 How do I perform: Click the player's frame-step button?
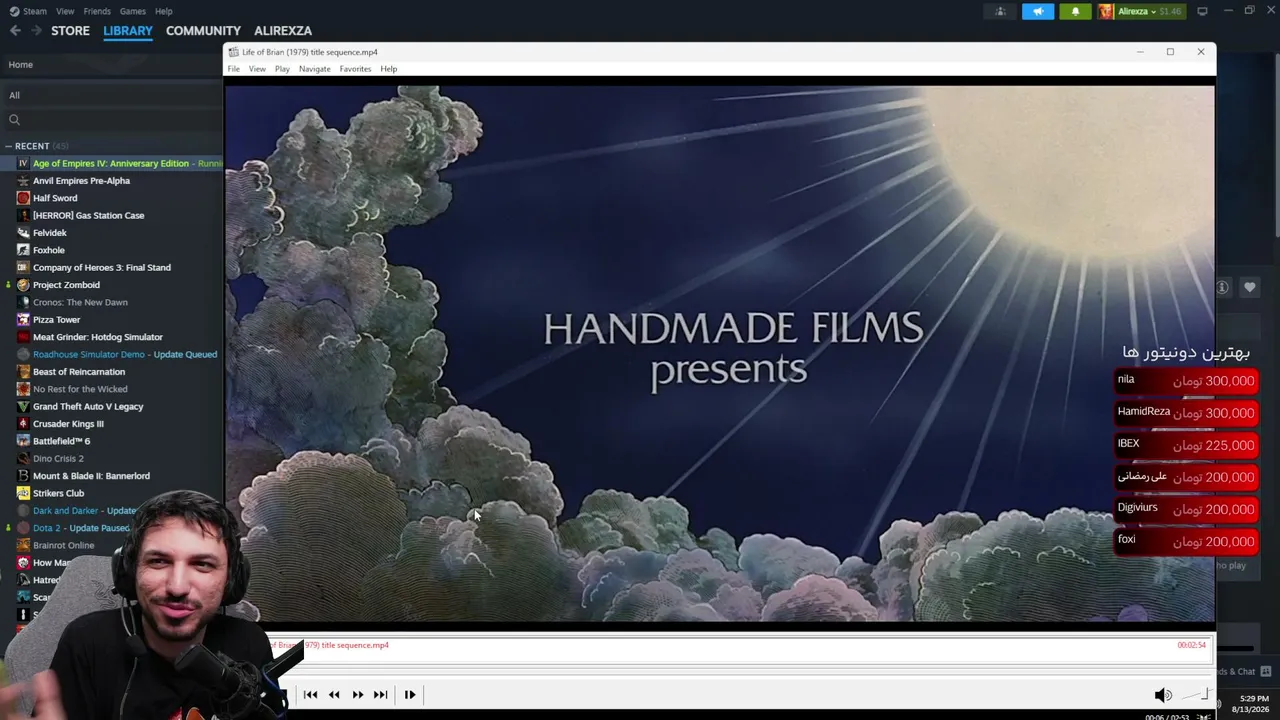pos(410,695)
